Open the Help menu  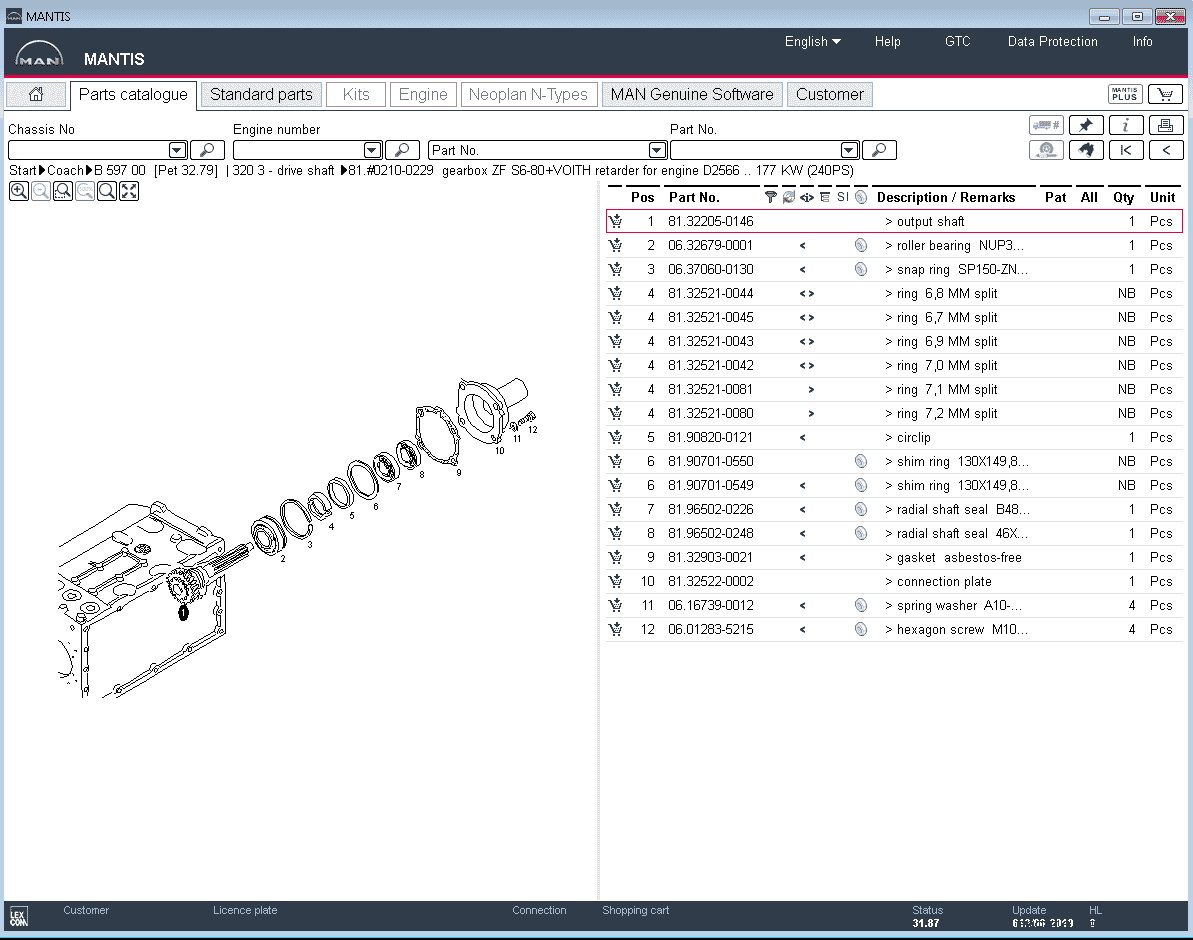point(887,42)
